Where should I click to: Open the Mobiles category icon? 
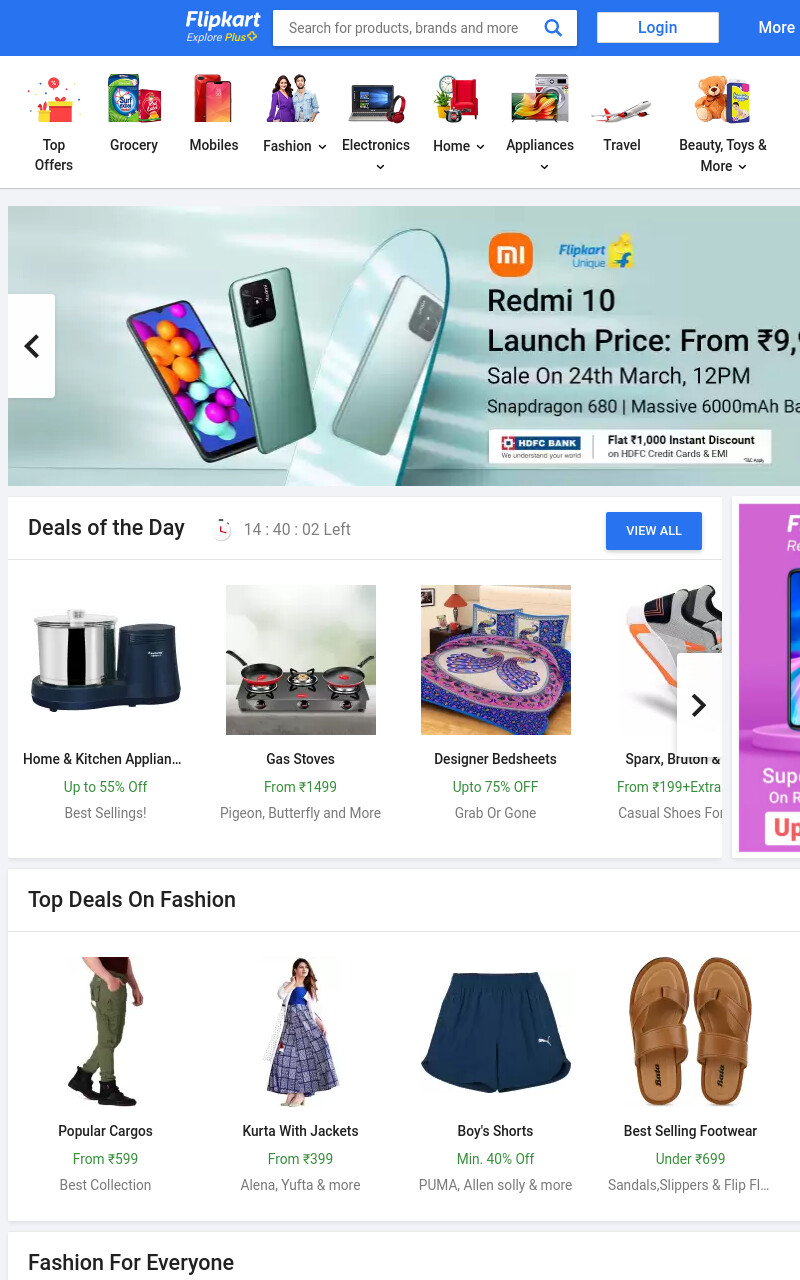[214, 99]
